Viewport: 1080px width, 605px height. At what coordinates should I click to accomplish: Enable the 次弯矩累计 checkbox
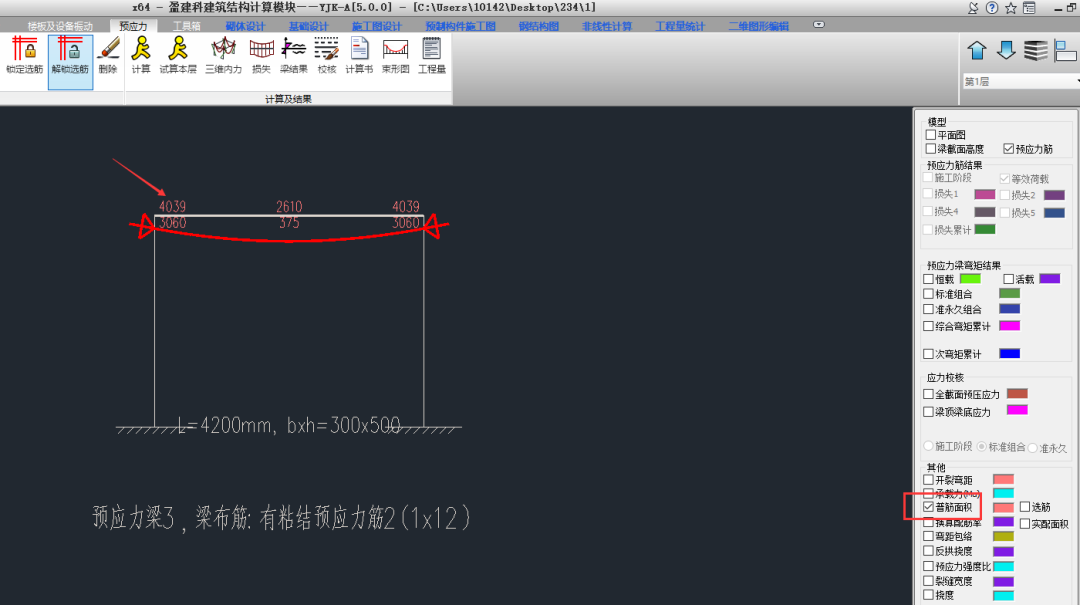pyautogui.click(x=928, y=353)
